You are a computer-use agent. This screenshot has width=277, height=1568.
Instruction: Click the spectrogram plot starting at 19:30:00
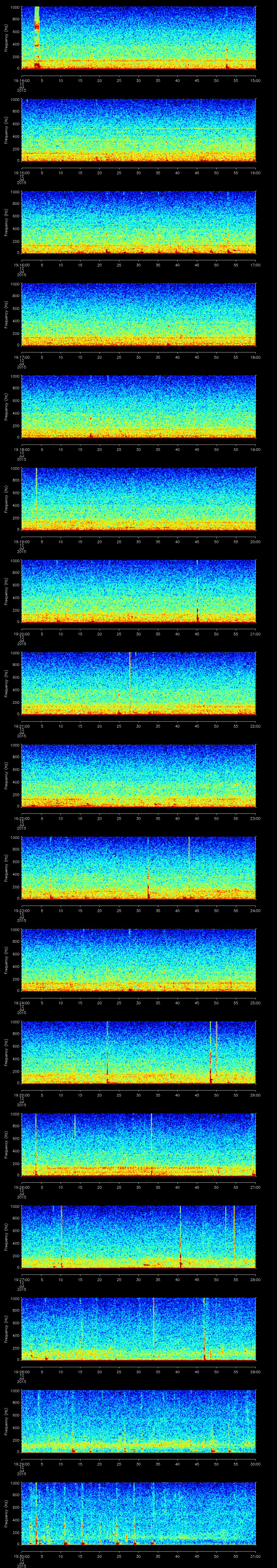tap(139, 1514)
